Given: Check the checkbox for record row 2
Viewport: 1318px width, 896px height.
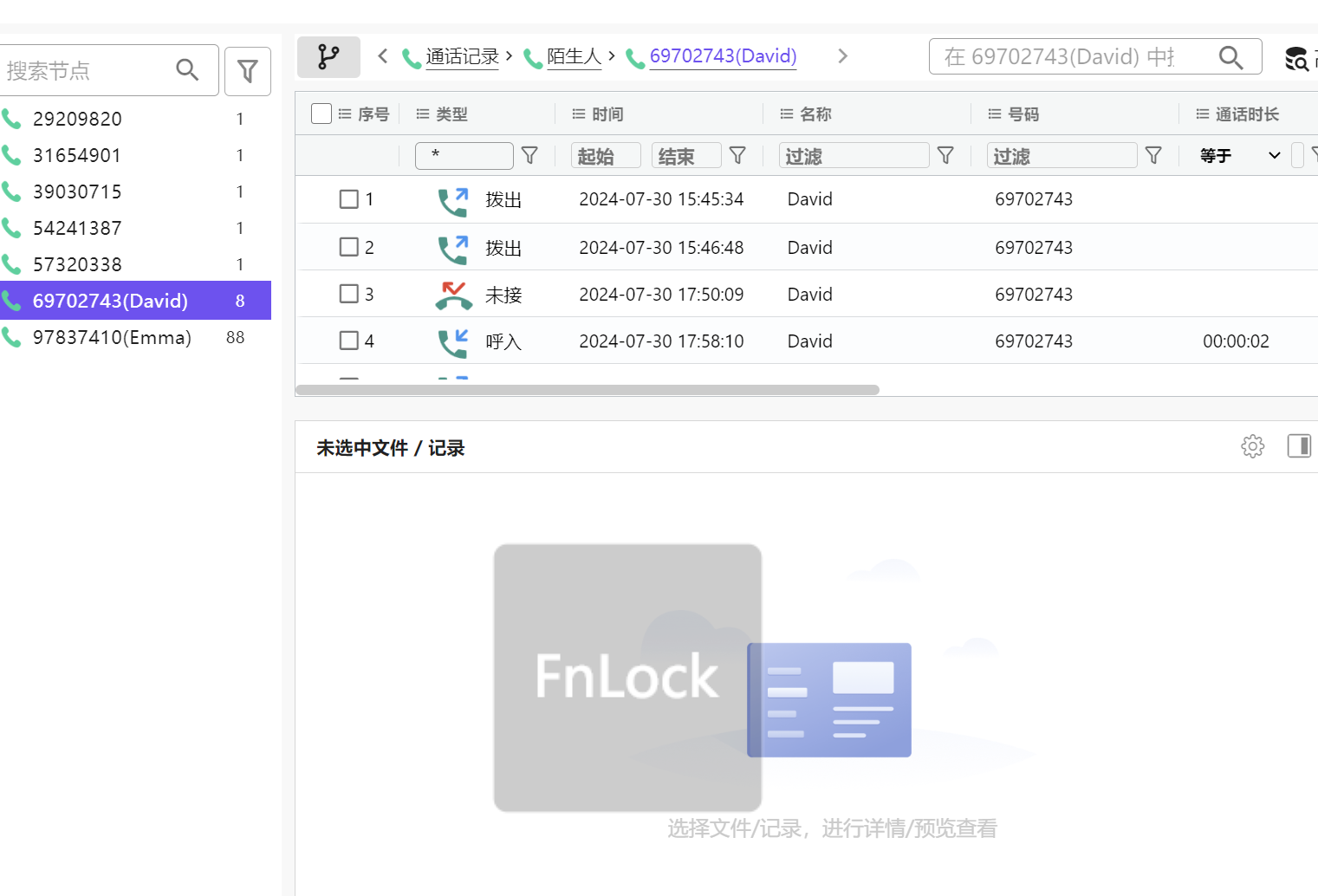Looking at the screenshot, I should pyautogui.click(x=348, y=246).
